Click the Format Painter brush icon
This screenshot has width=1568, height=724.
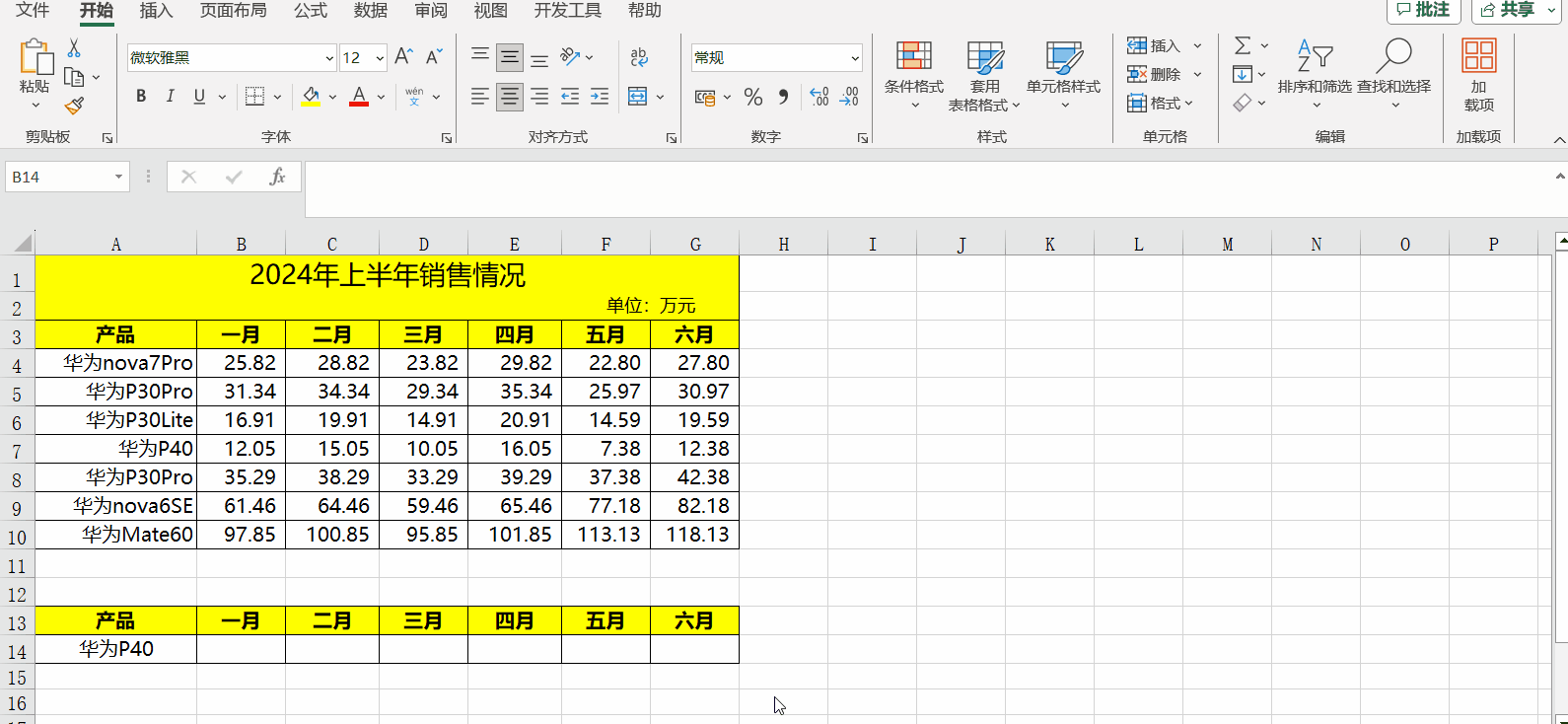[74, 106]
